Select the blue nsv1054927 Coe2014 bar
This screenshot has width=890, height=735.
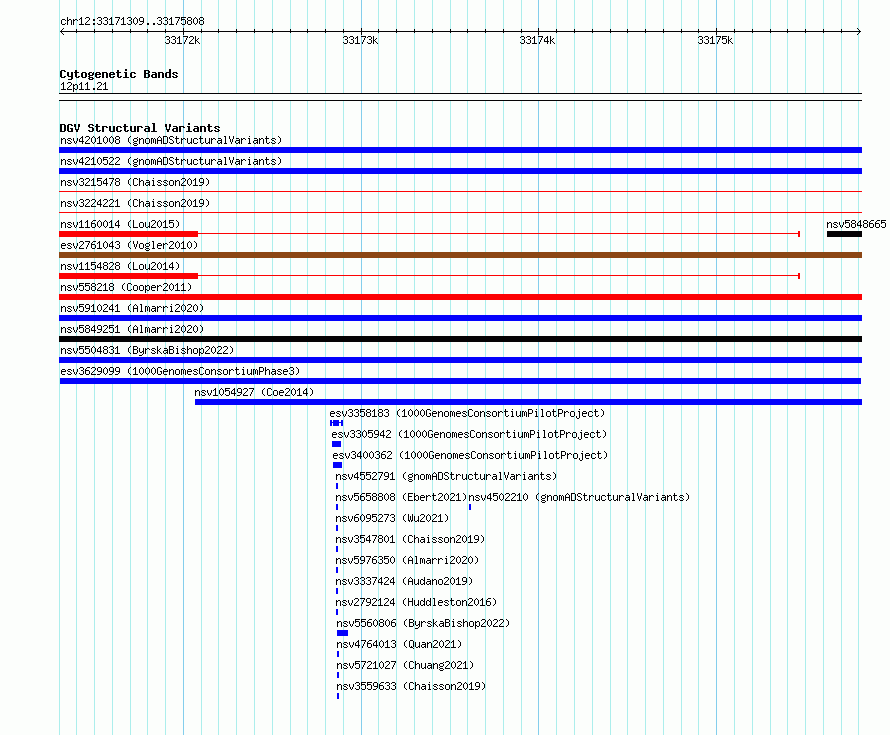[528, 402]
